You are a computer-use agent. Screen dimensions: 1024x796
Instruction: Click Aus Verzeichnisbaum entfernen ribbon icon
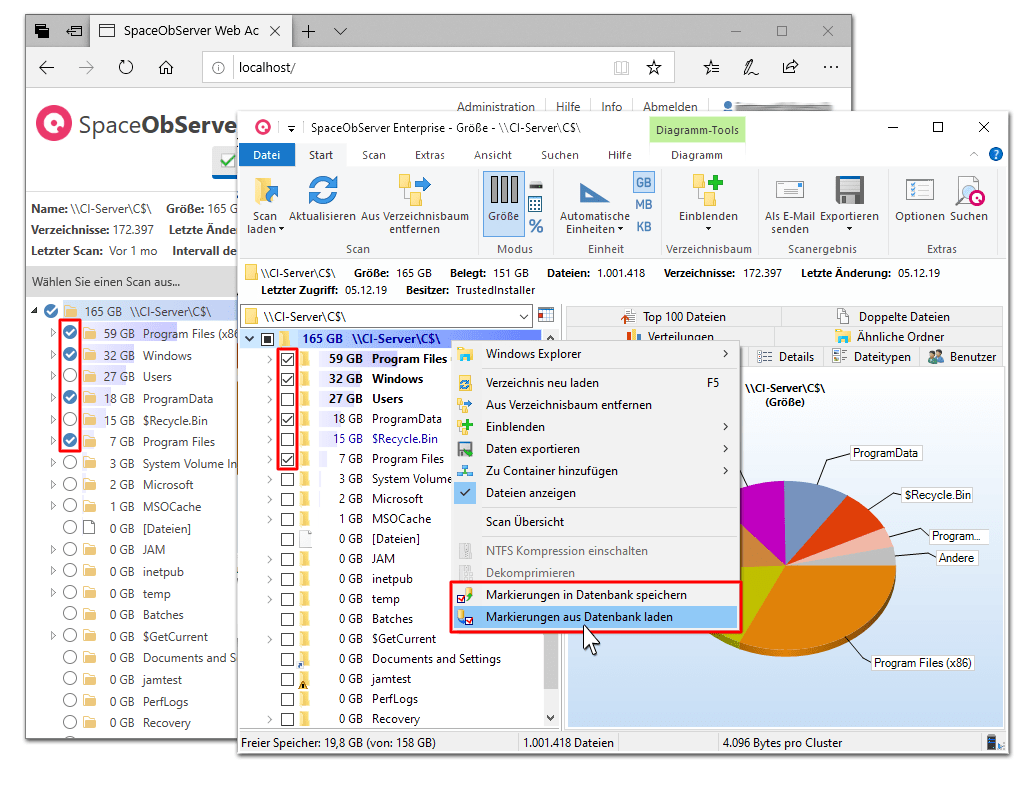pos(415,190)
